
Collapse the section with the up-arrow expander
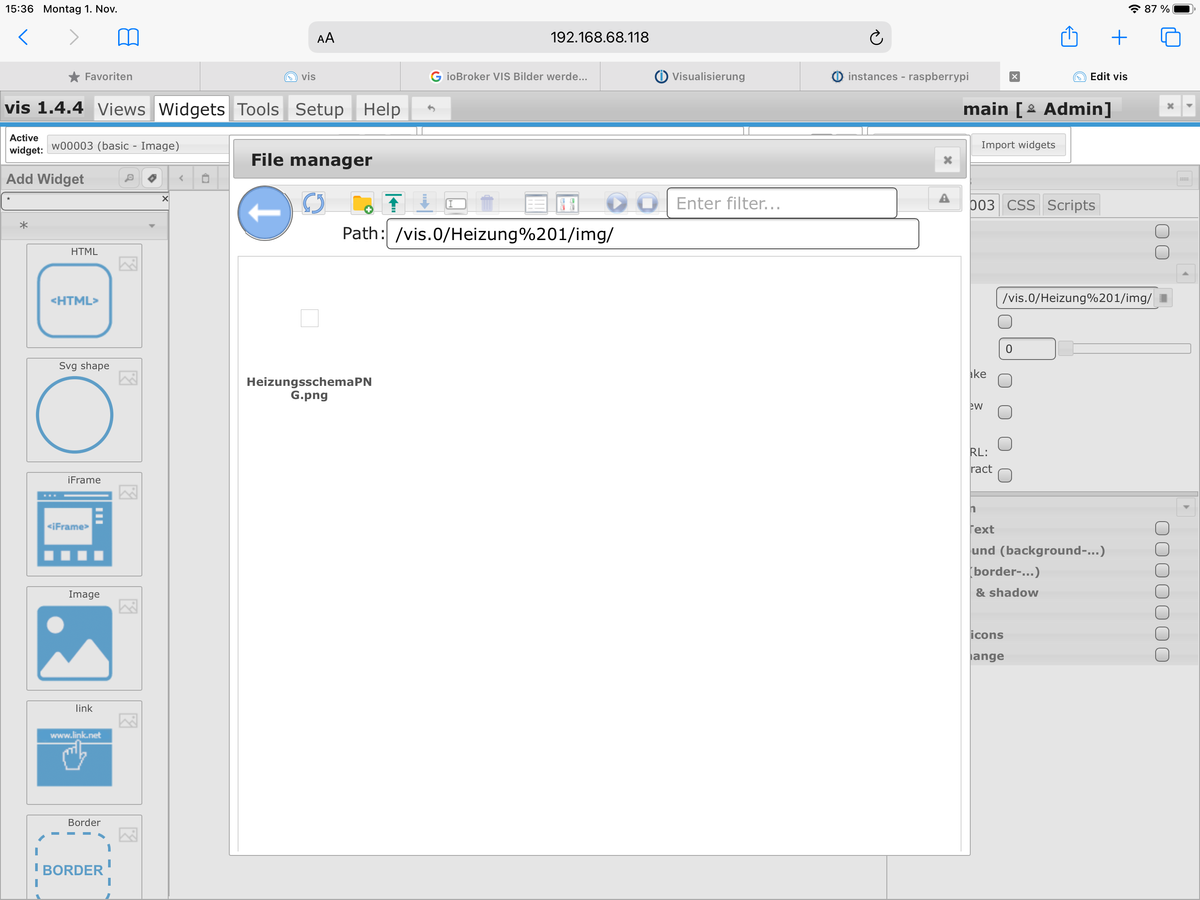click(1185, 273)
